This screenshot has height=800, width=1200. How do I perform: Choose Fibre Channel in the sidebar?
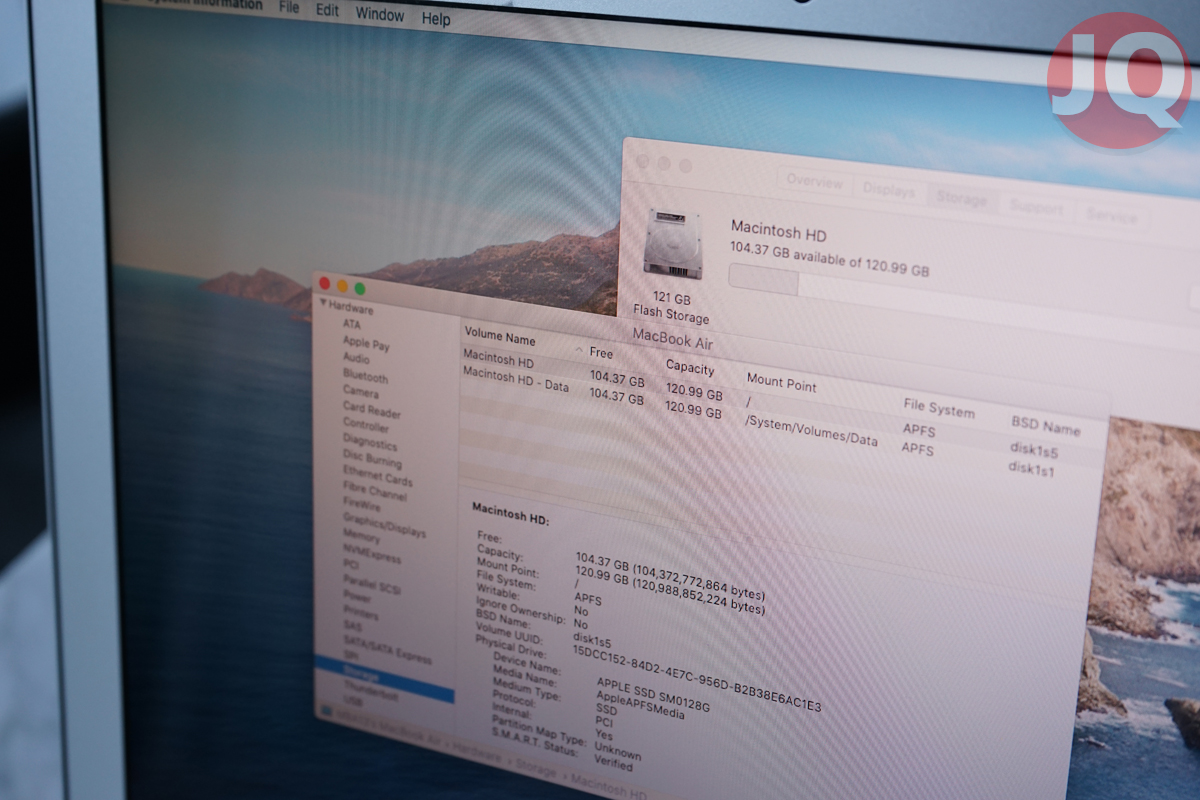pos(375,493)
